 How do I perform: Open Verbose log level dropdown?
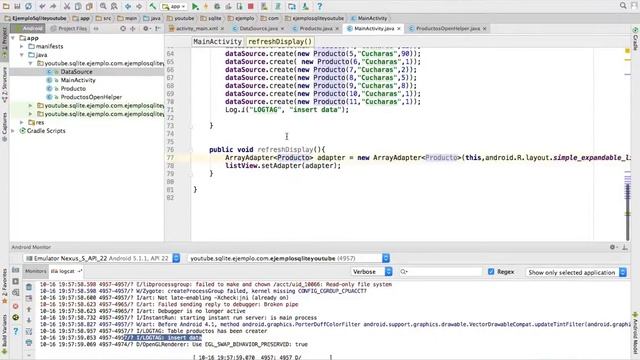pyautogui.click(x=372, y=271)
